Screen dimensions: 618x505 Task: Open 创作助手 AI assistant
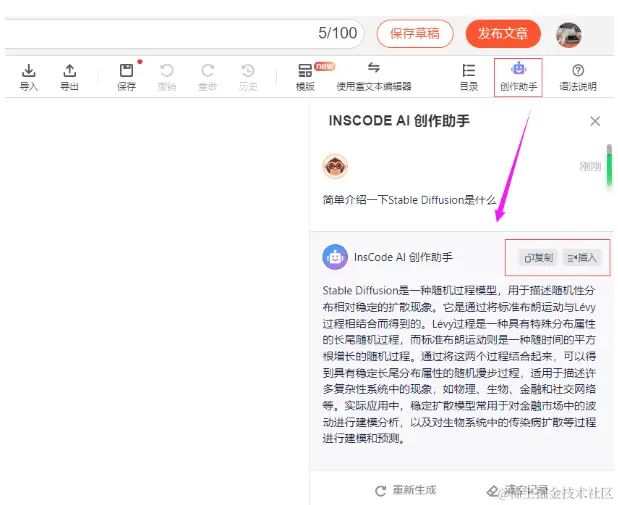click(518, 78)
